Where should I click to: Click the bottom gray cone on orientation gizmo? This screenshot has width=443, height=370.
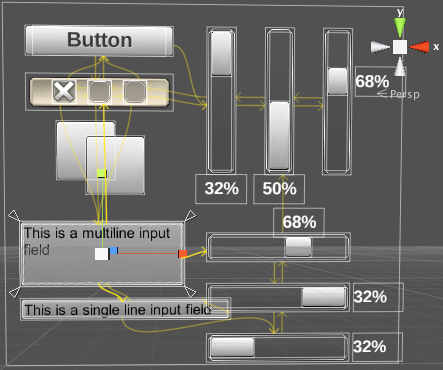pos(400,67)
